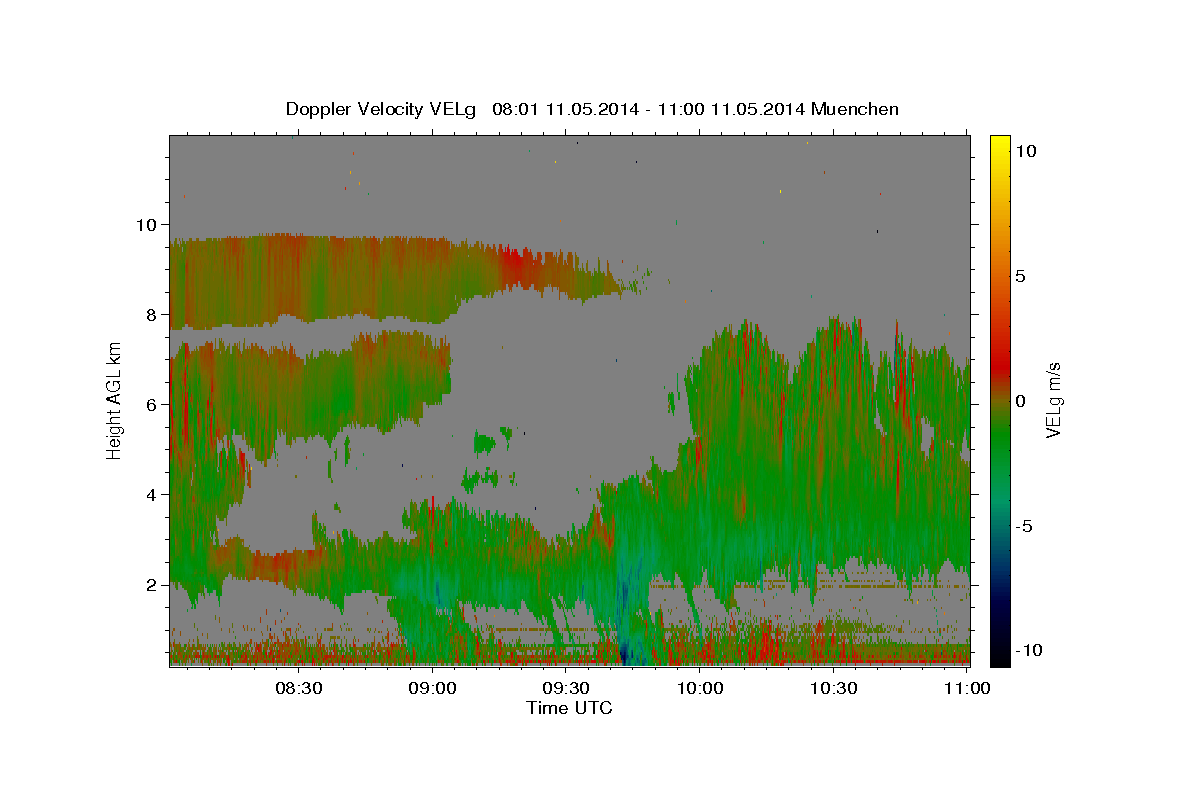Screen dimensions: 1200x800
Task: Click the 09:30 time tick label
Action: point(566,688)
